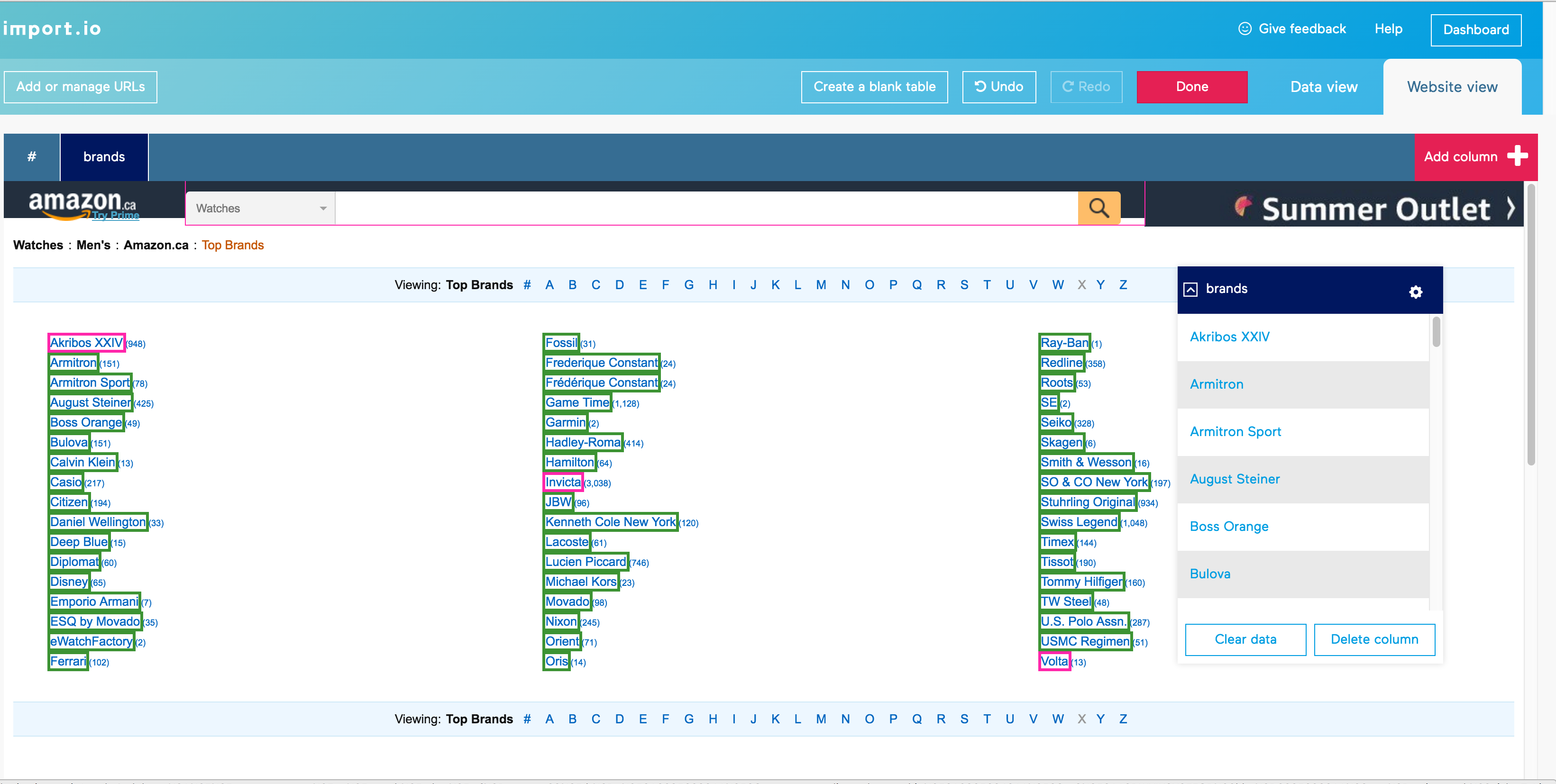
Task: Select letter A in the top alphabet bar
Action: (549, 285)
